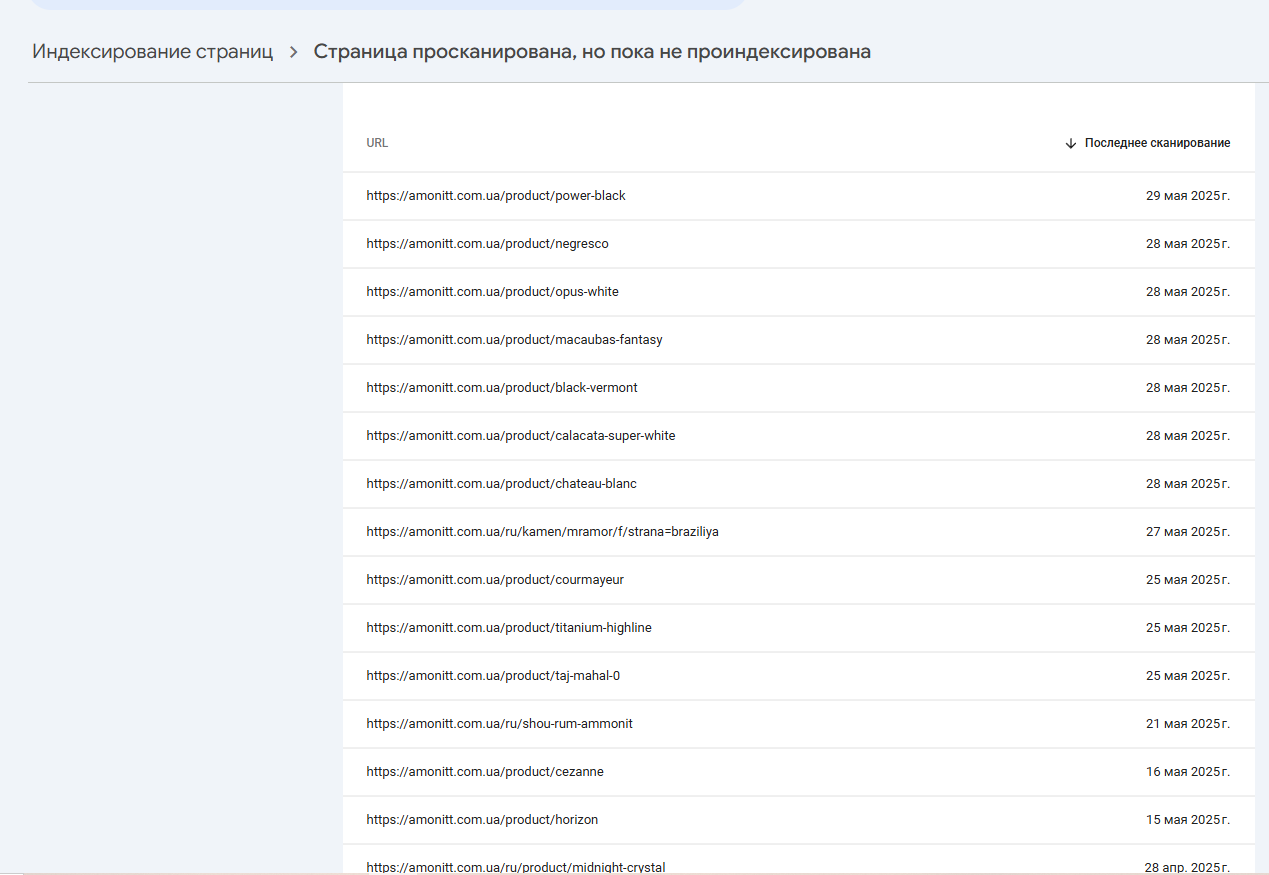
Task: Click the 16 мая 2025 г. scan date
Action: [x=1188, y=772]
